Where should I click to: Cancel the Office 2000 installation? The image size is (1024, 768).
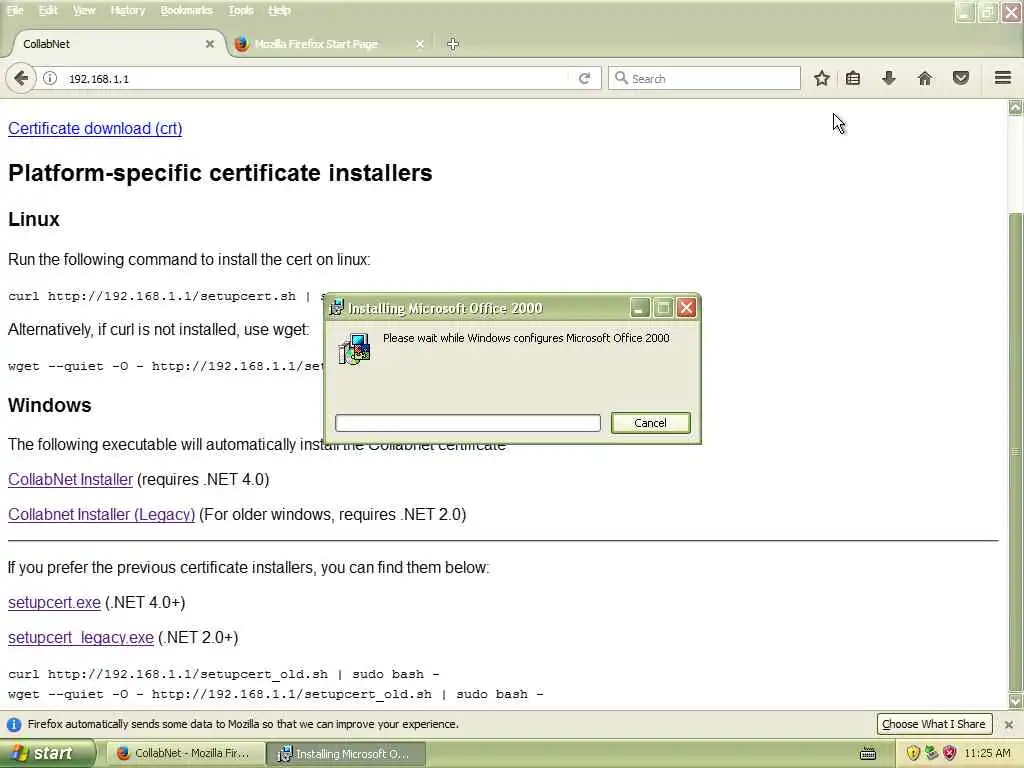coord(650,423)
